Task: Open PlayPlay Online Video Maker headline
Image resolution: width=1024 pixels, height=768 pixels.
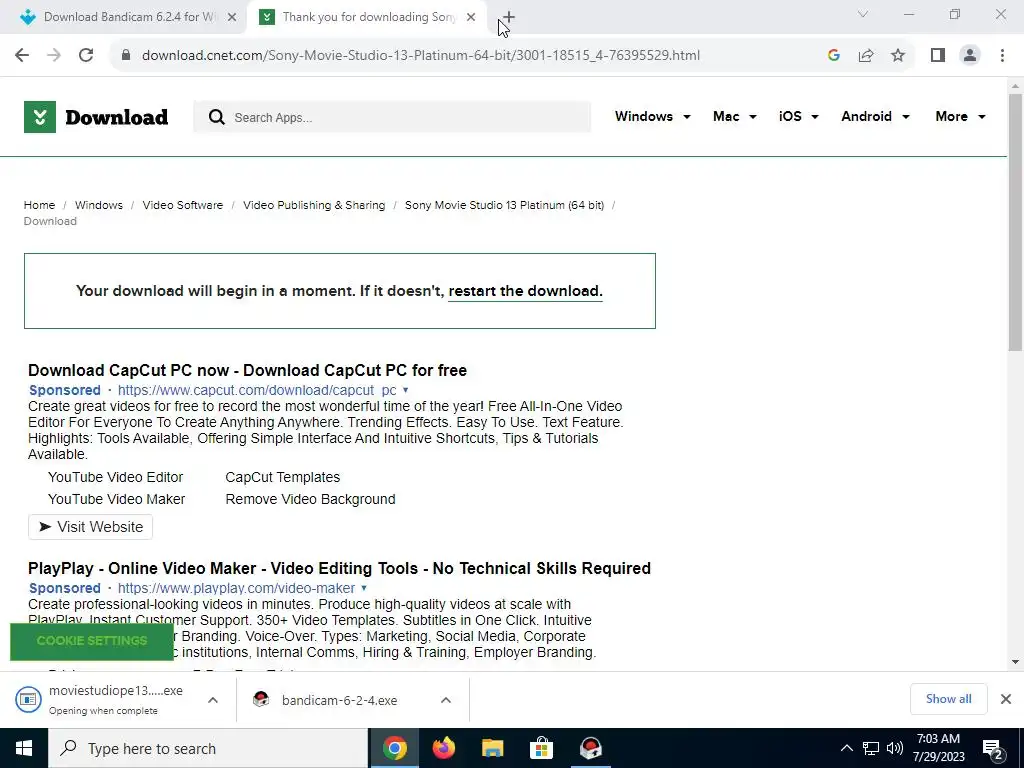Action: coord(340,568)
